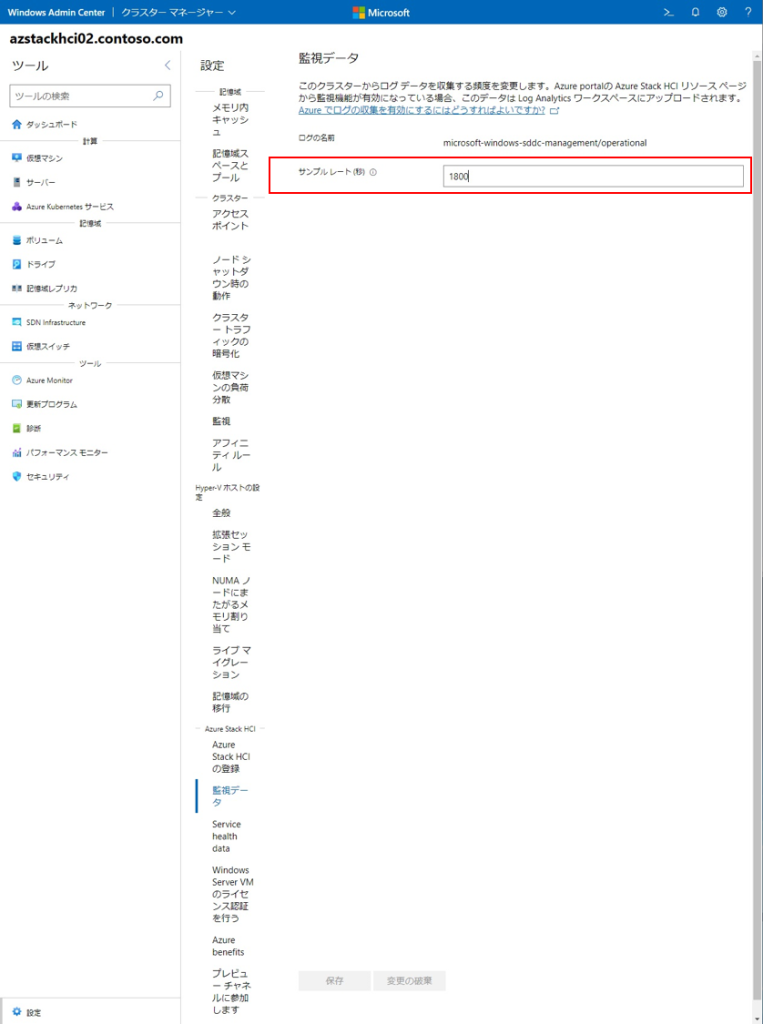Select NUMA ノードにまたがるメモリ割り当て item

click(x=231, y=604)
